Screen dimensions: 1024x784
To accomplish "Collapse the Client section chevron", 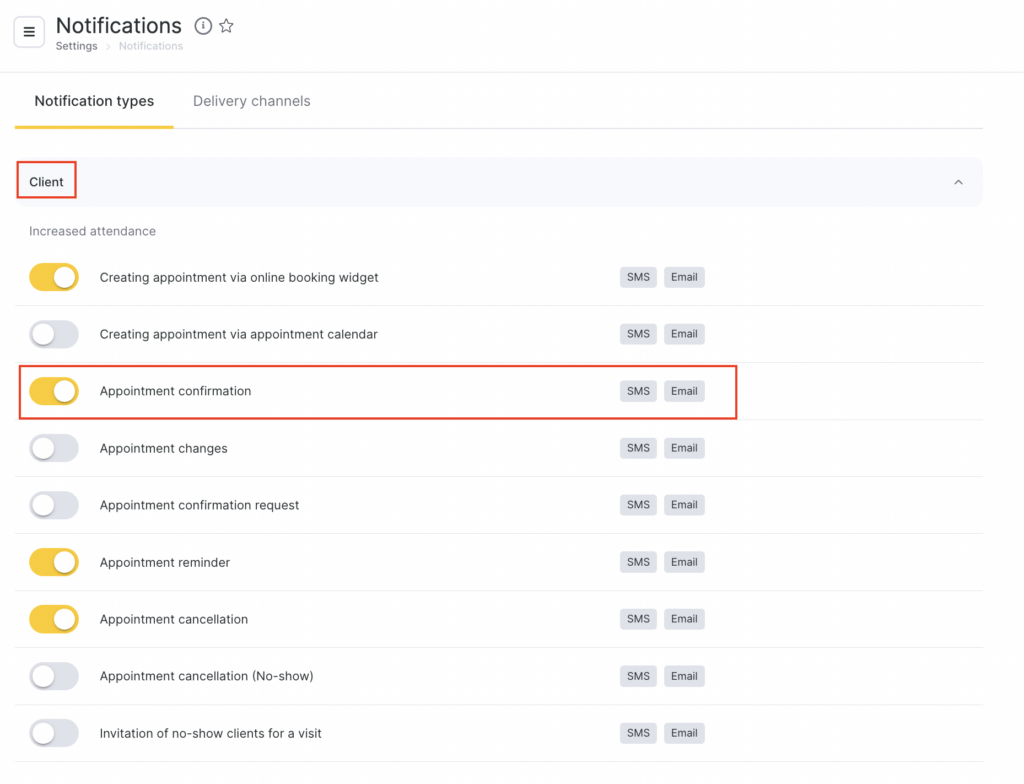I will (x=958, y=182).
